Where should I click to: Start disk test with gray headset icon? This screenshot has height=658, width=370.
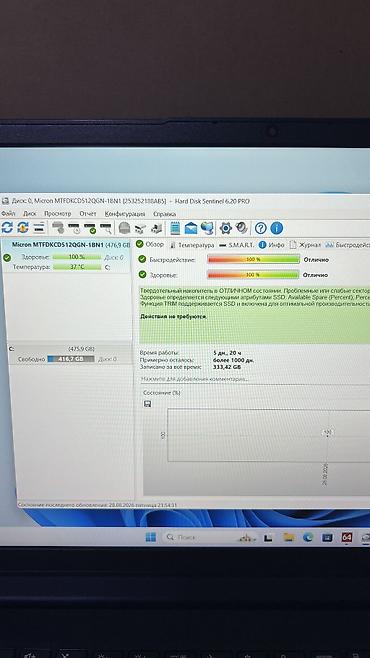(x=58, y=228)
